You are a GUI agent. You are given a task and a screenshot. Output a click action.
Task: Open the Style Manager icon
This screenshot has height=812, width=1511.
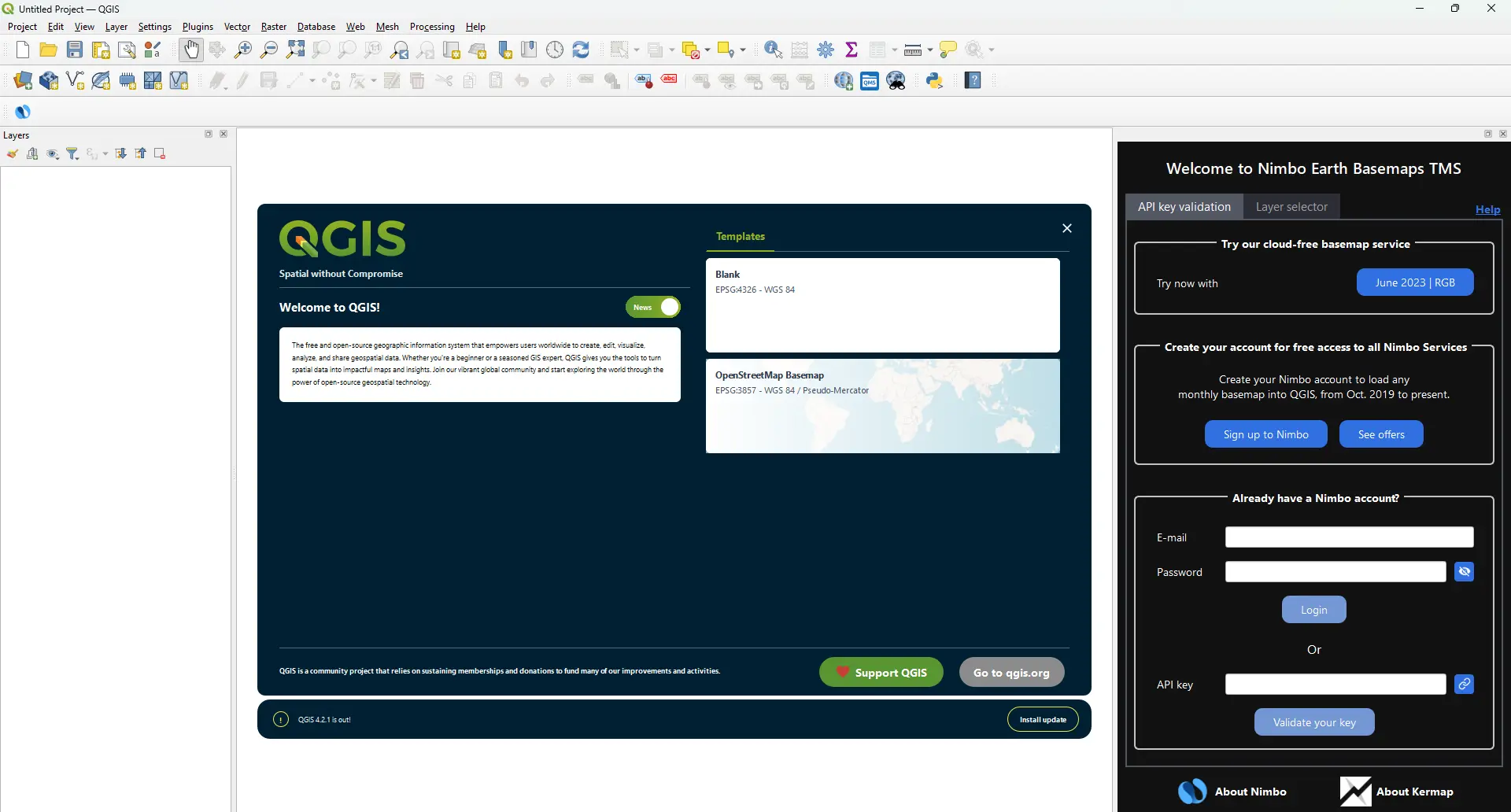click(153, 50)
